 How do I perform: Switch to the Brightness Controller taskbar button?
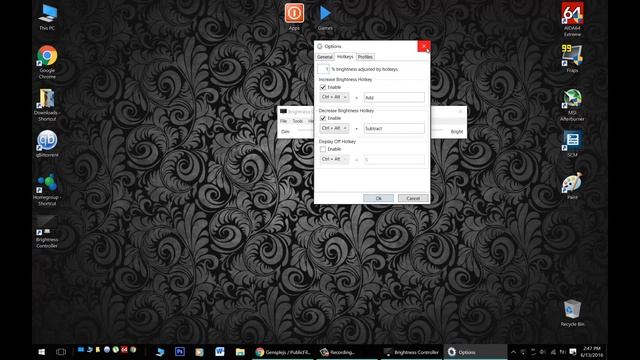point(411,352)
